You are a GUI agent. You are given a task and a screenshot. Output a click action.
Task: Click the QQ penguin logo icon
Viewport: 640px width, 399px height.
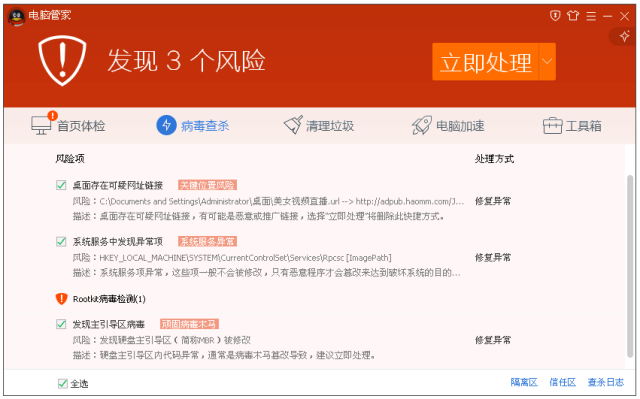point(16,17)
